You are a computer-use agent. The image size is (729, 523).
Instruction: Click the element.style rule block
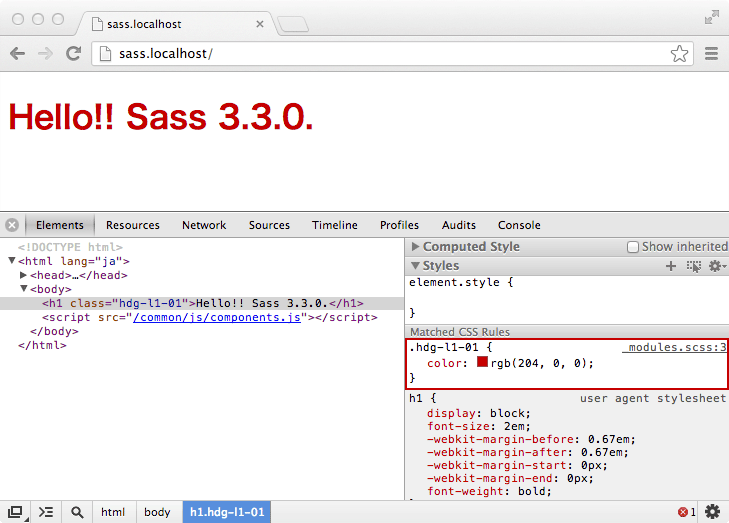coord(567,298)
